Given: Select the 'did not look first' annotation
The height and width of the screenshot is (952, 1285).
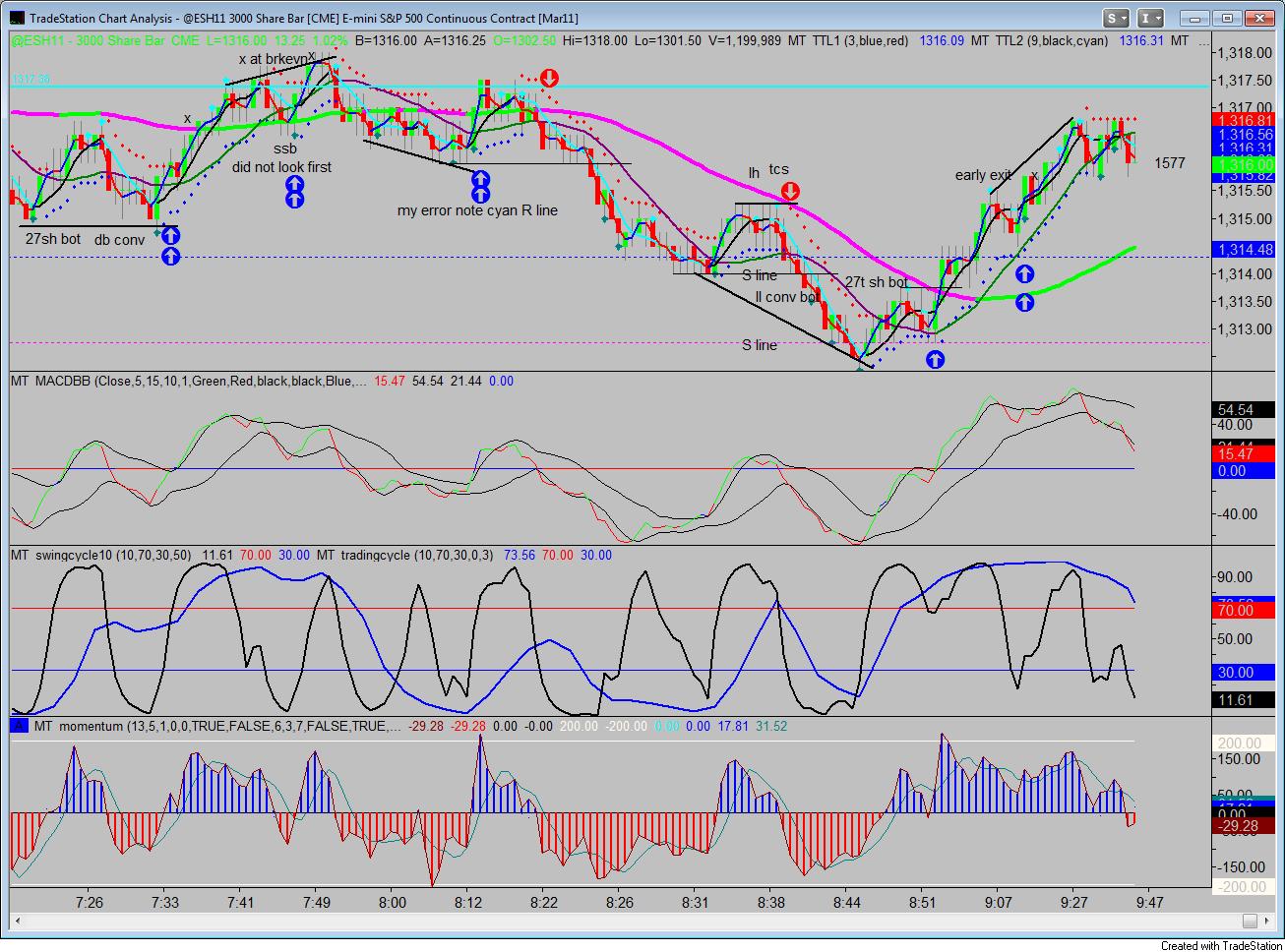Looking at the screenshot, I should click(281, 167).
